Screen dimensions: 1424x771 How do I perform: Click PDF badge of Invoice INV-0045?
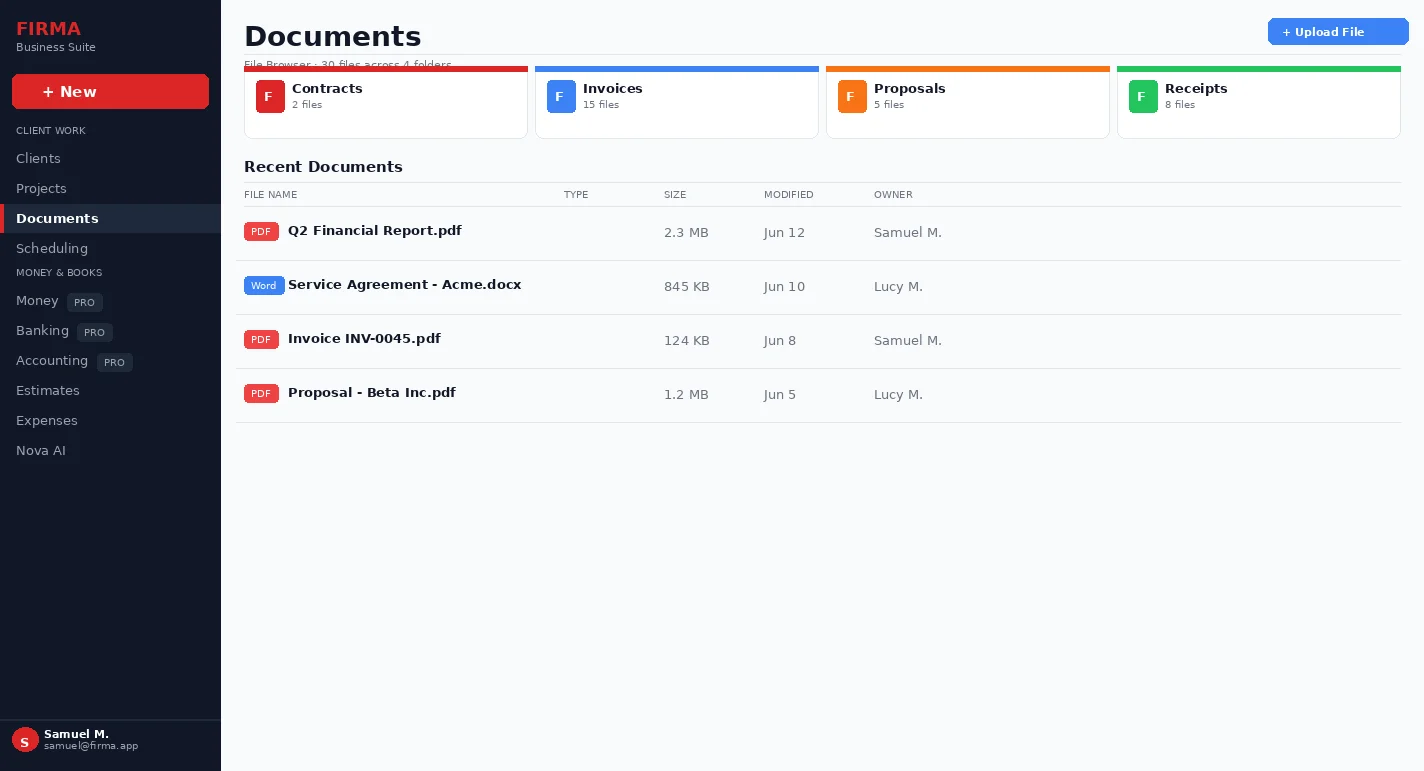pos(261,340)
